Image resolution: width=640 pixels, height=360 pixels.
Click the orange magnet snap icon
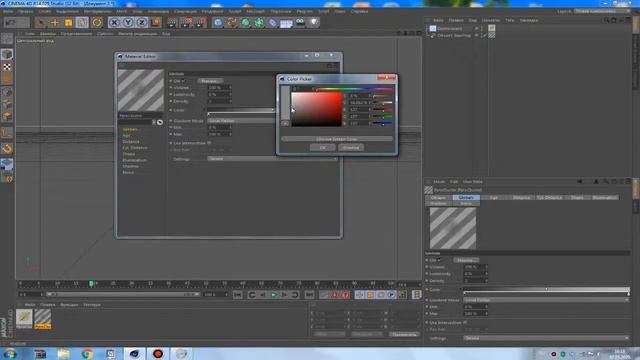[x=7, y=149]
